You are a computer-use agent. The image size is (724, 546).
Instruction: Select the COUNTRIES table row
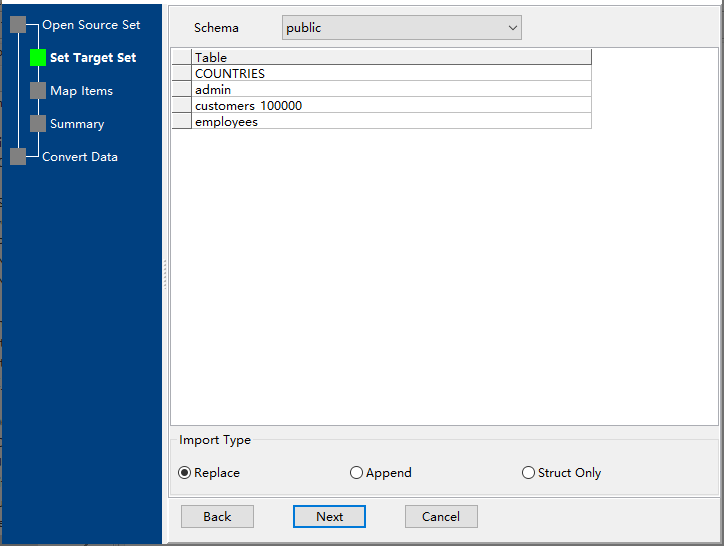(230, 74)
